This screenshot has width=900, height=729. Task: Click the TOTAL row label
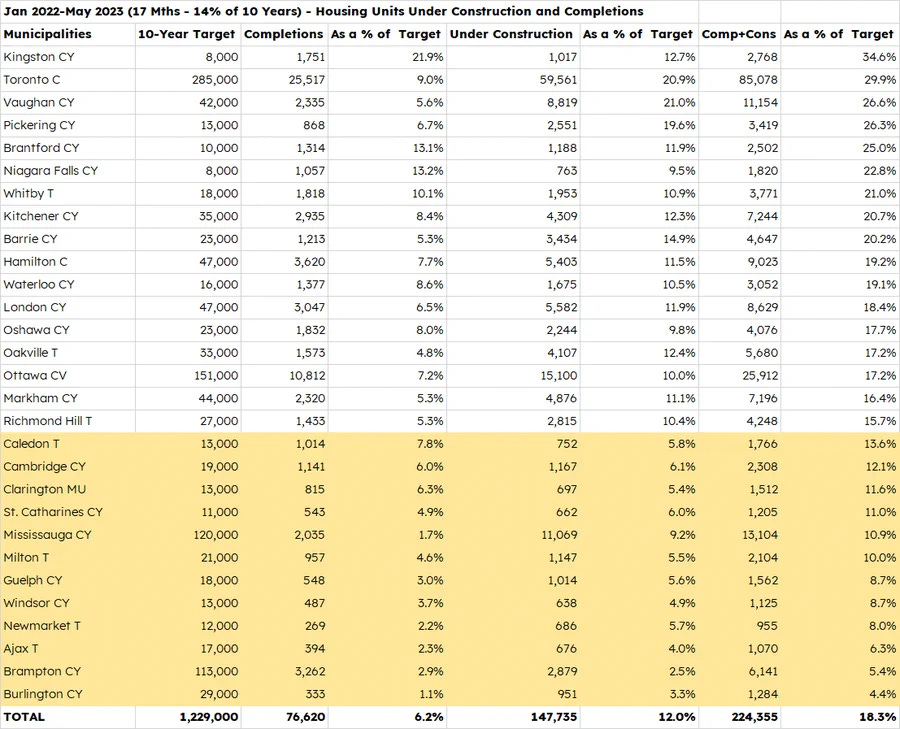[24, 717]
